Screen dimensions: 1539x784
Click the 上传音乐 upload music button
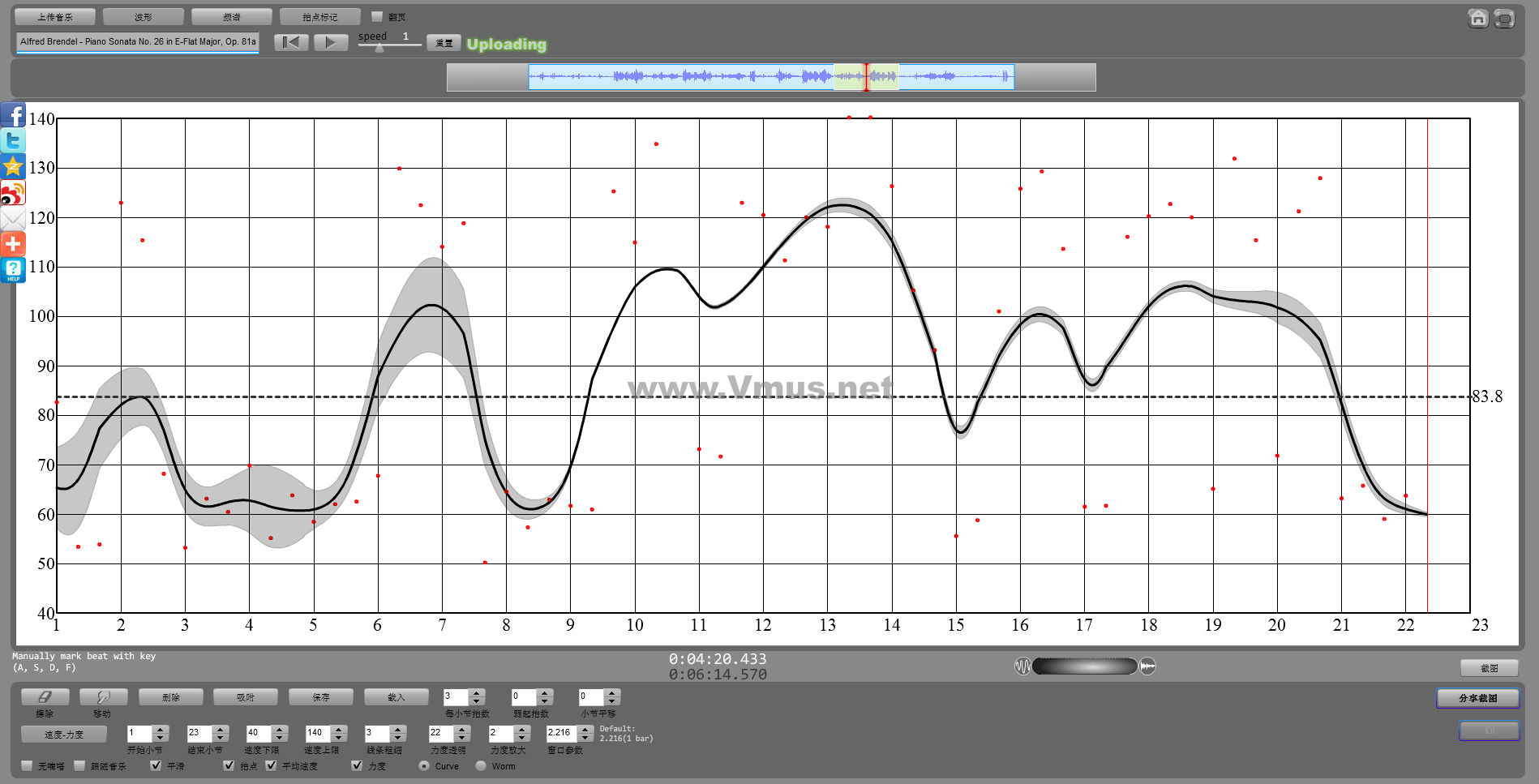[x=54, y=16]
